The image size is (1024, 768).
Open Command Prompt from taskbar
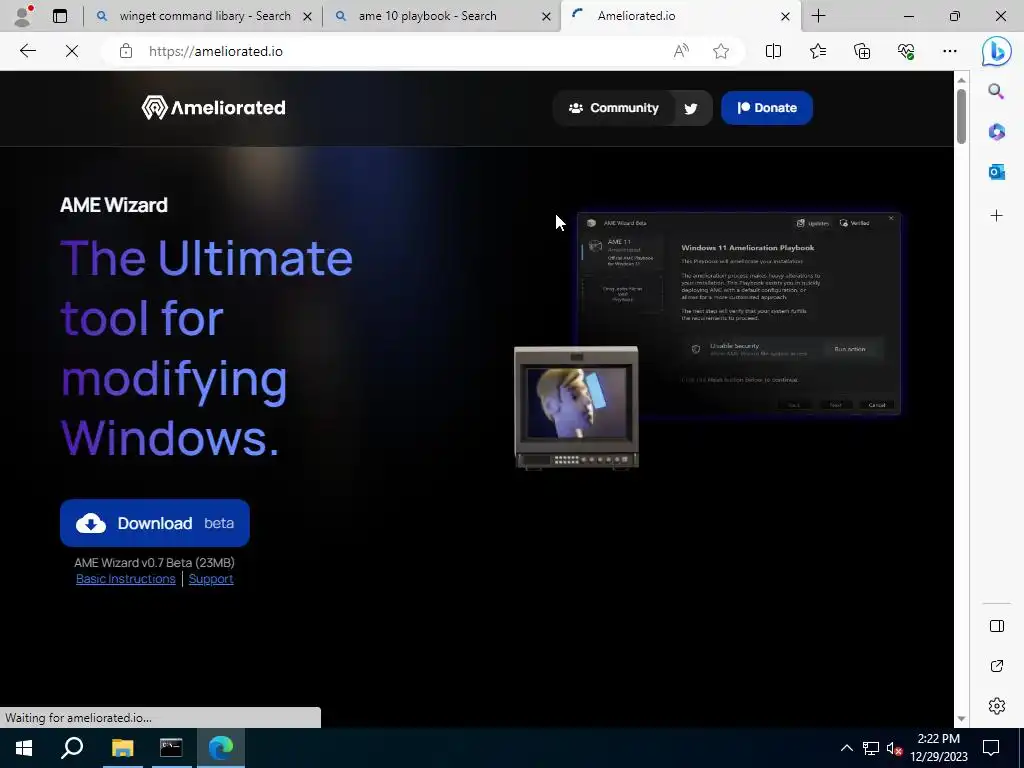[x=171, y=748]
